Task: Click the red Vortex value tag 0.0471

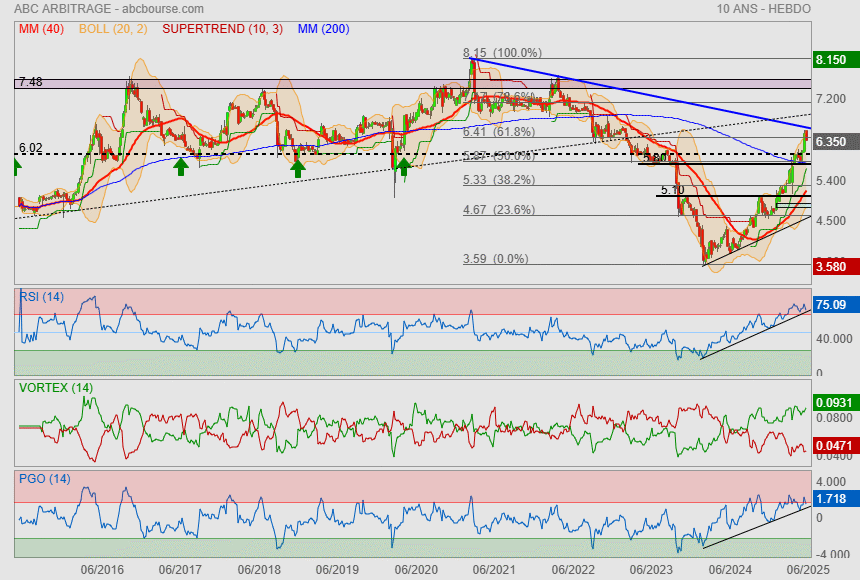Action: (831, 444)
